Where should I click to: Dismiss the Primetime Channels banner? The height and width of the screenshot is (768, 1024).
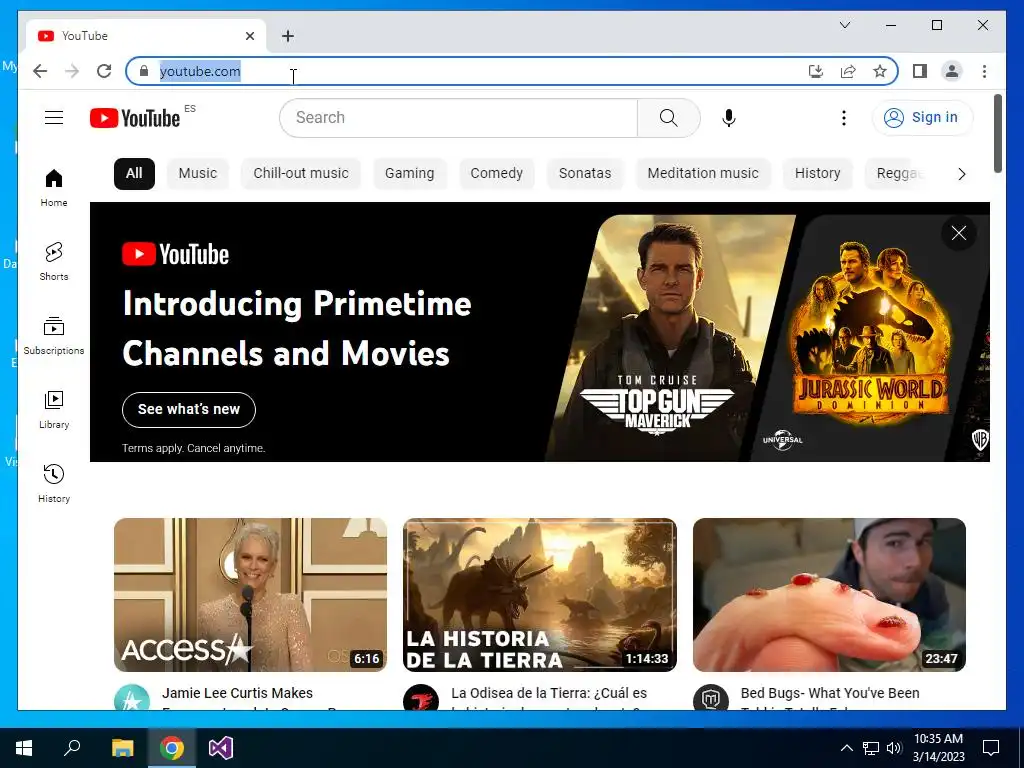point(959,233)
